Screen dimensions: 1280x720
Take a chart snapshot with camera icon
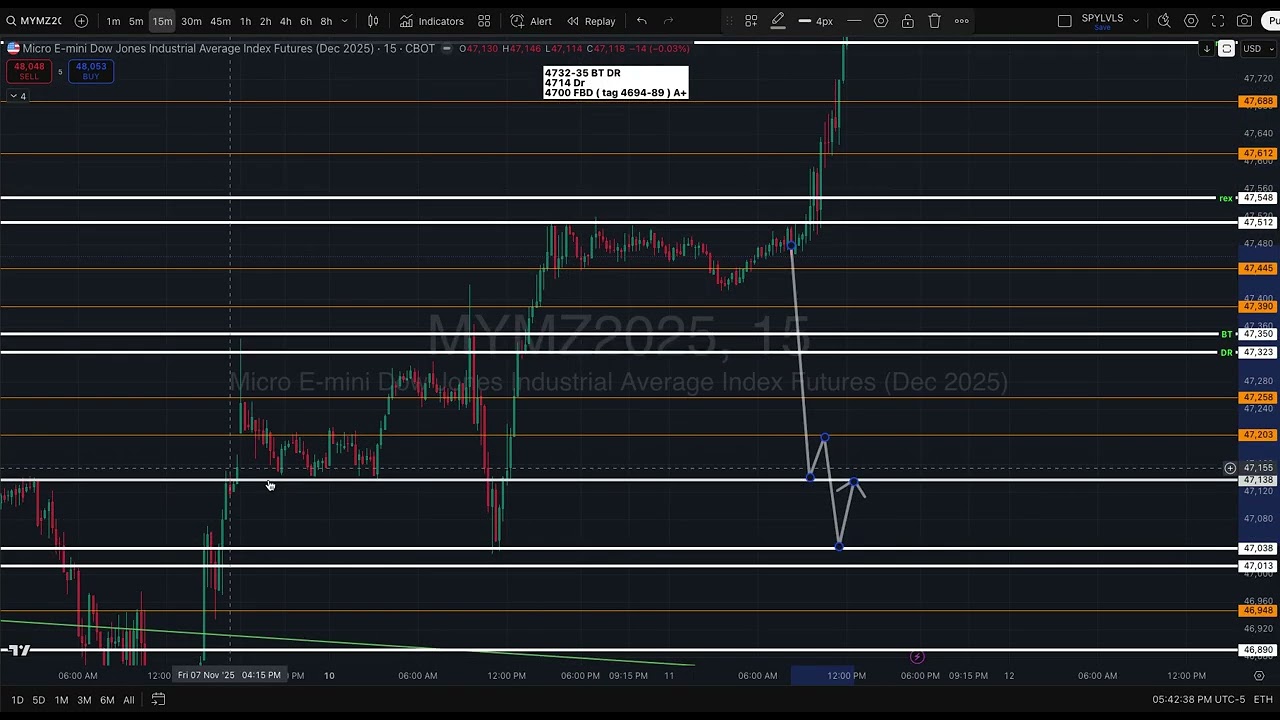coord(1244,21)
